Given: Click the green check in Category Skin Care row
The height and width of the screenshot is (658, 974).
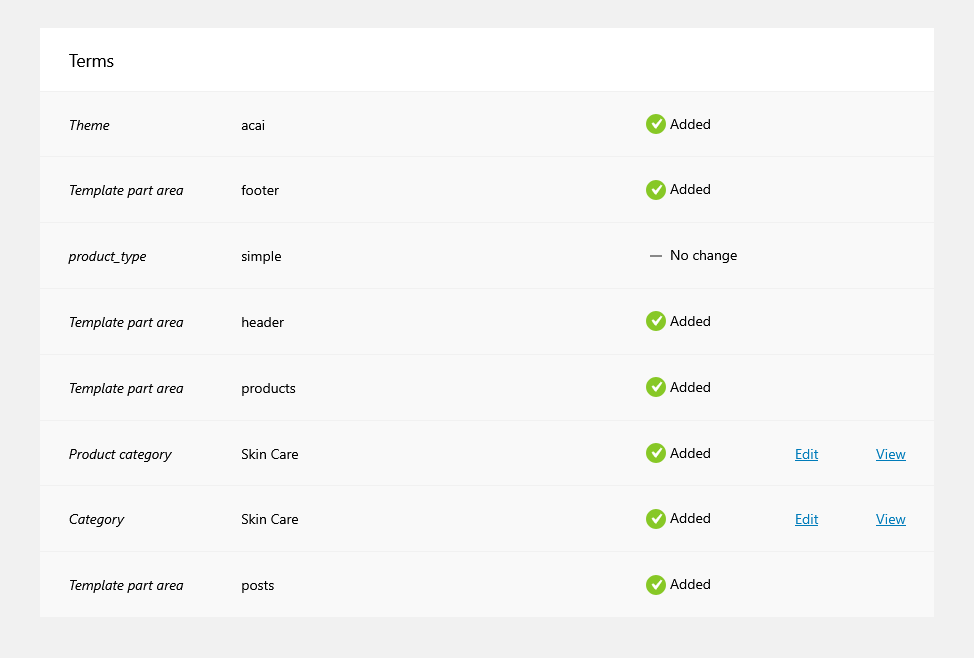Looking at the screenshot, I should coord(655,519).
